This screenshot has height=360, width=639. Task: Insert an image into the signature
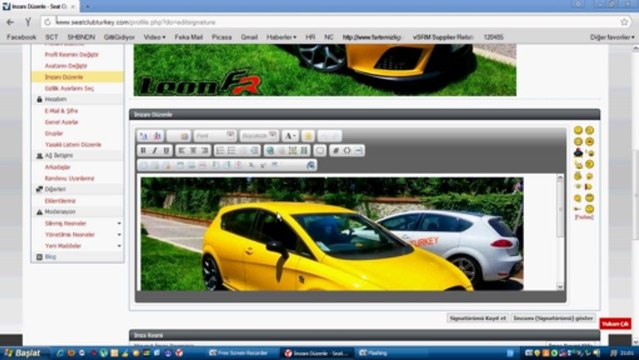293,150
